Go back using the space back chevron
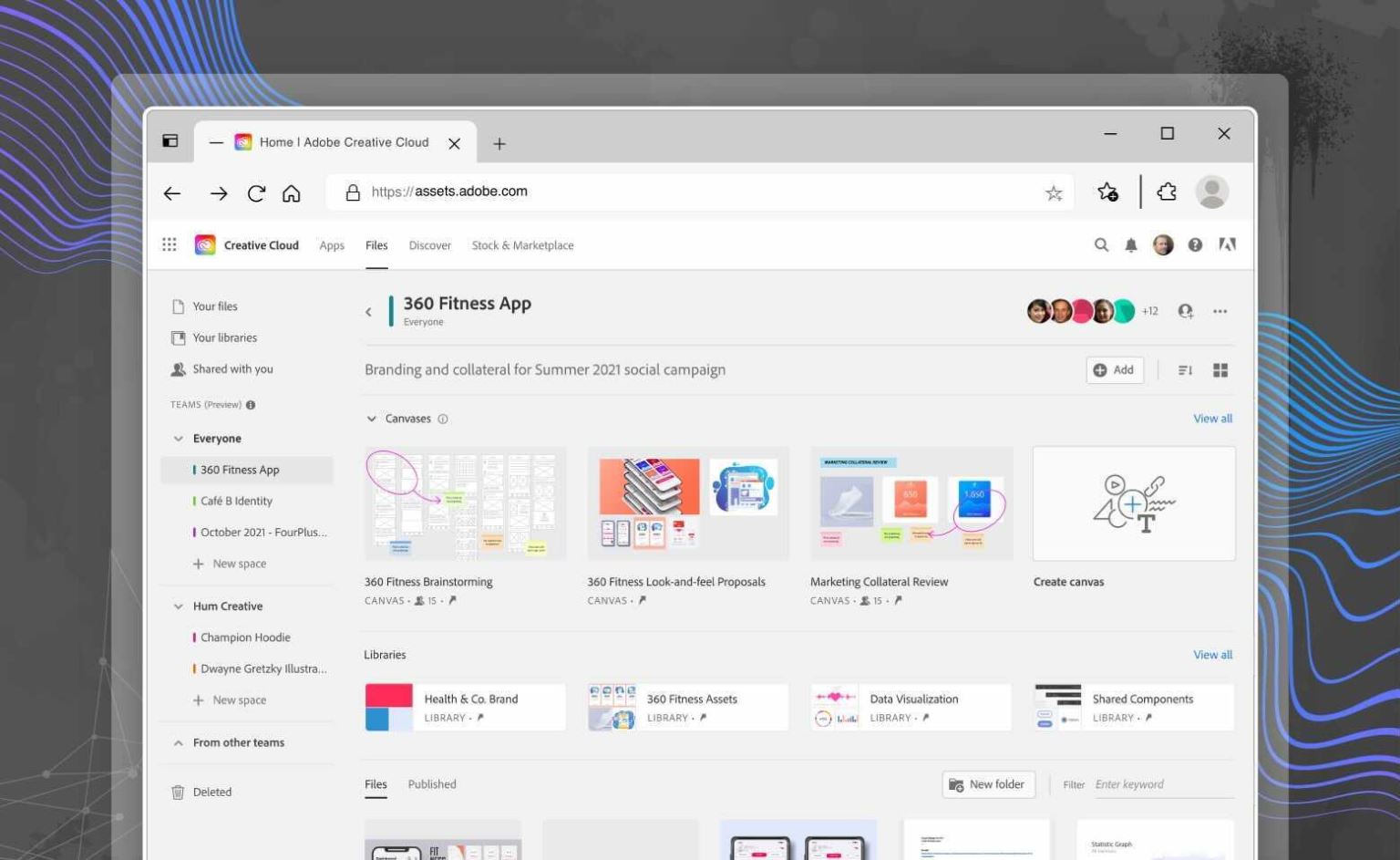The width and height of the screenshot is (1400, 860). tap(368, 312)
